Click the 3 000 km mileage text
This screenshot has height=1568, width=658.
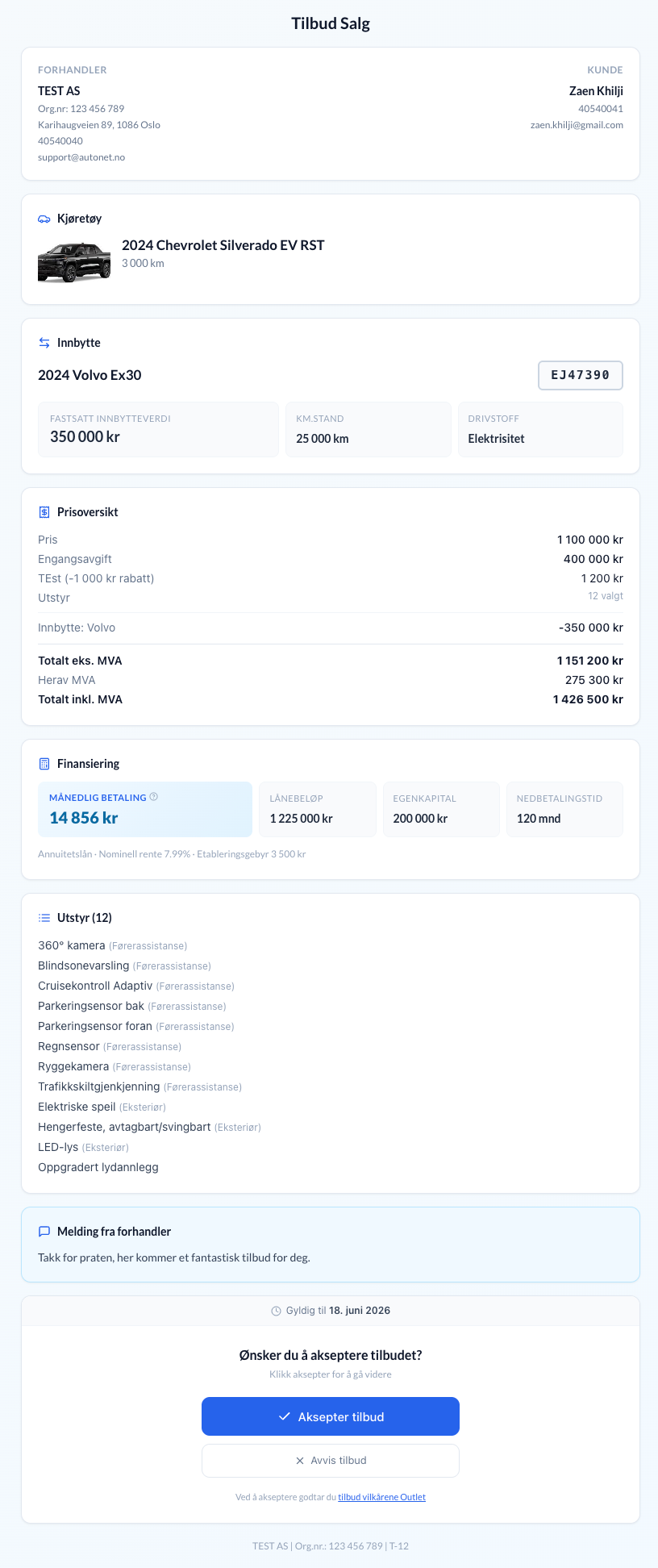tap(143, 264)
